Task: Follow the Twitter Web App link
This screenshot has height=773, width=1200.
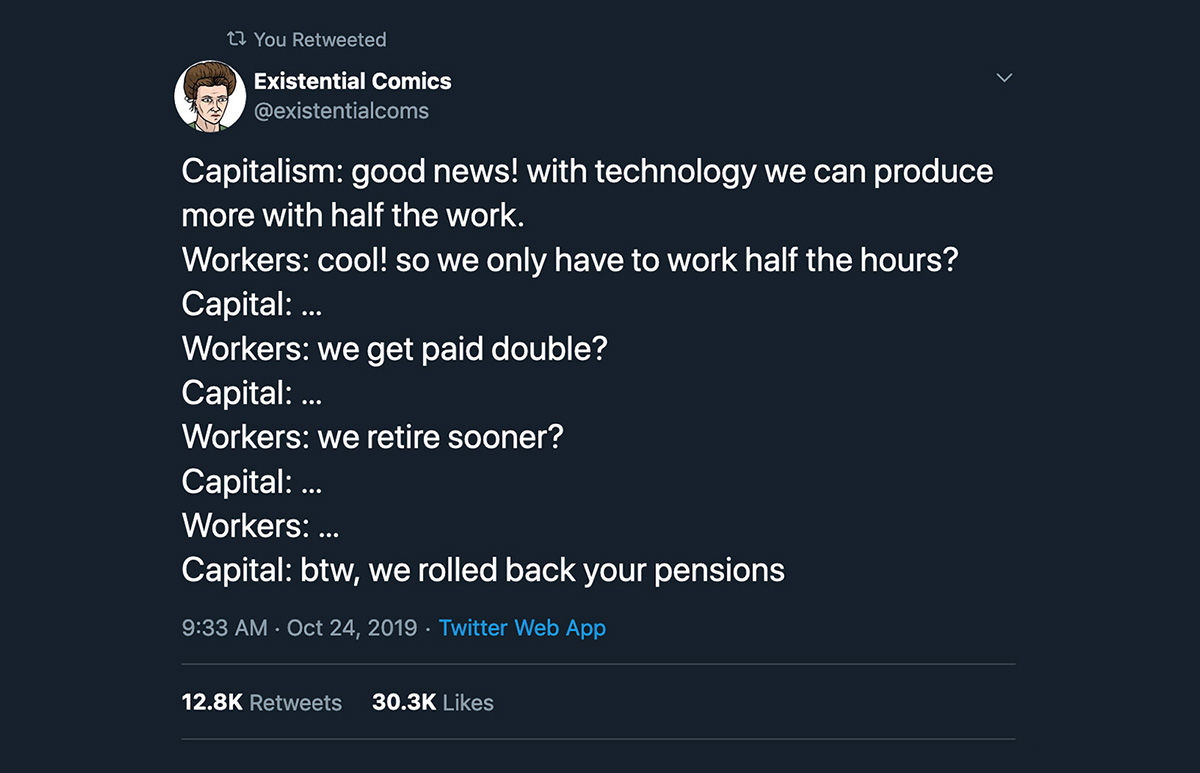Action: [522, 628]
